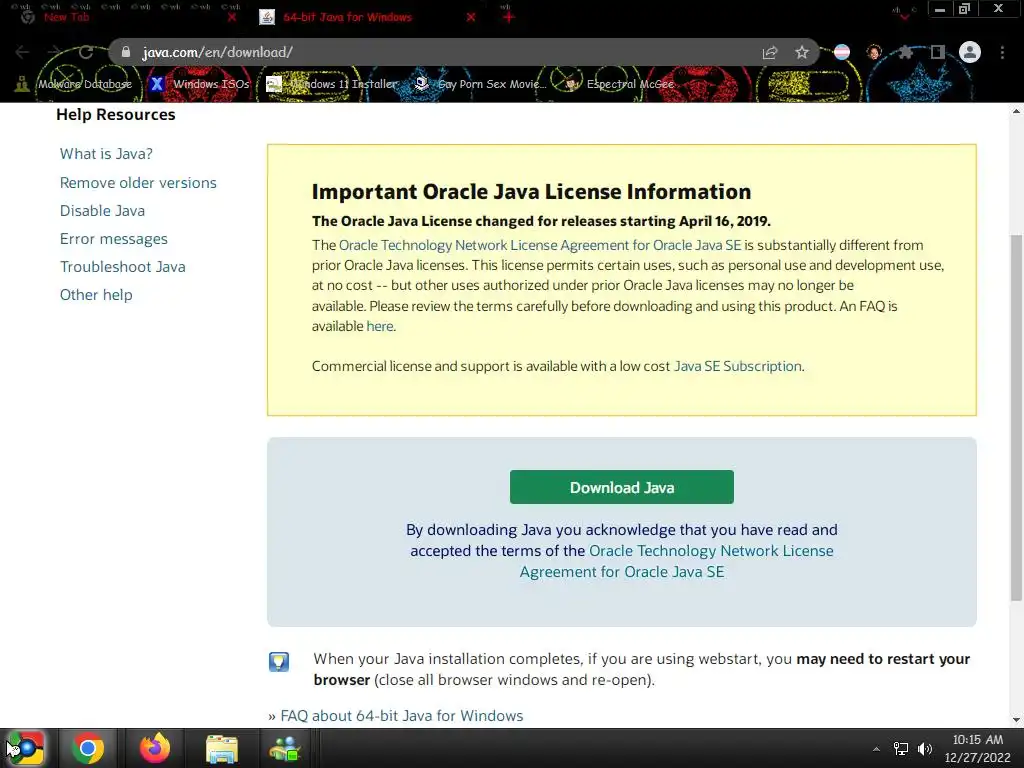Open the license agreement link below Download Java
The image size is (1024, 768).
pyautogui.click(x=677, y=562)
